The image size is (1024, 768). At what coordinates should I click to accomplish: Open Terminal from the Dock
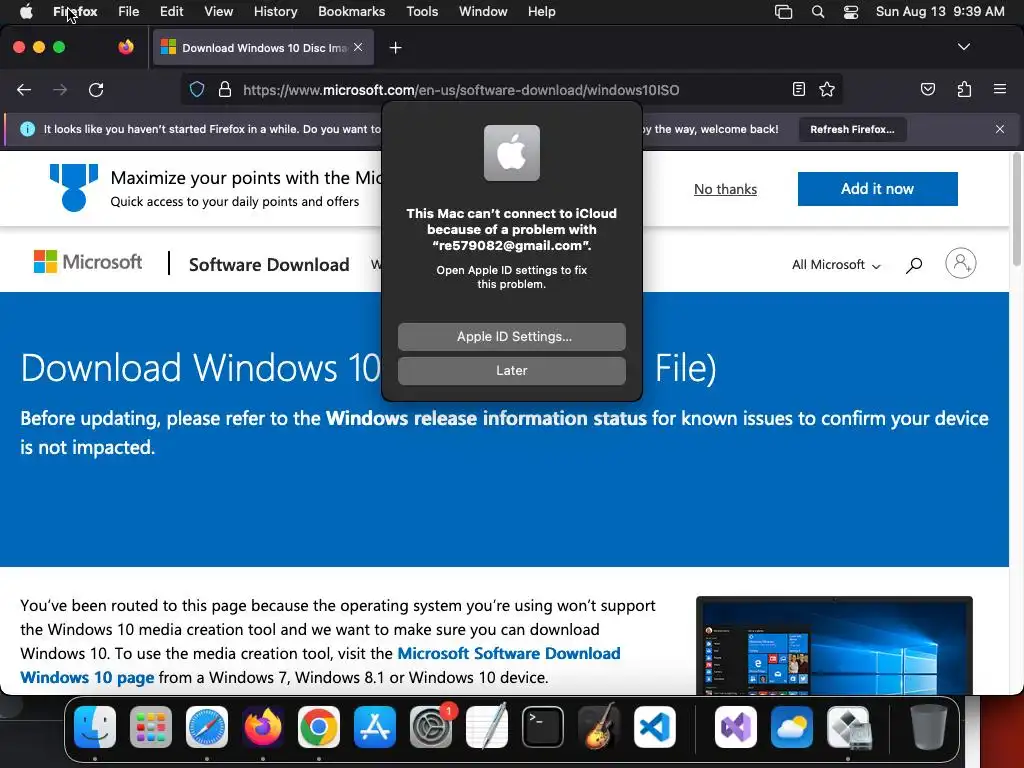[543, 727]
